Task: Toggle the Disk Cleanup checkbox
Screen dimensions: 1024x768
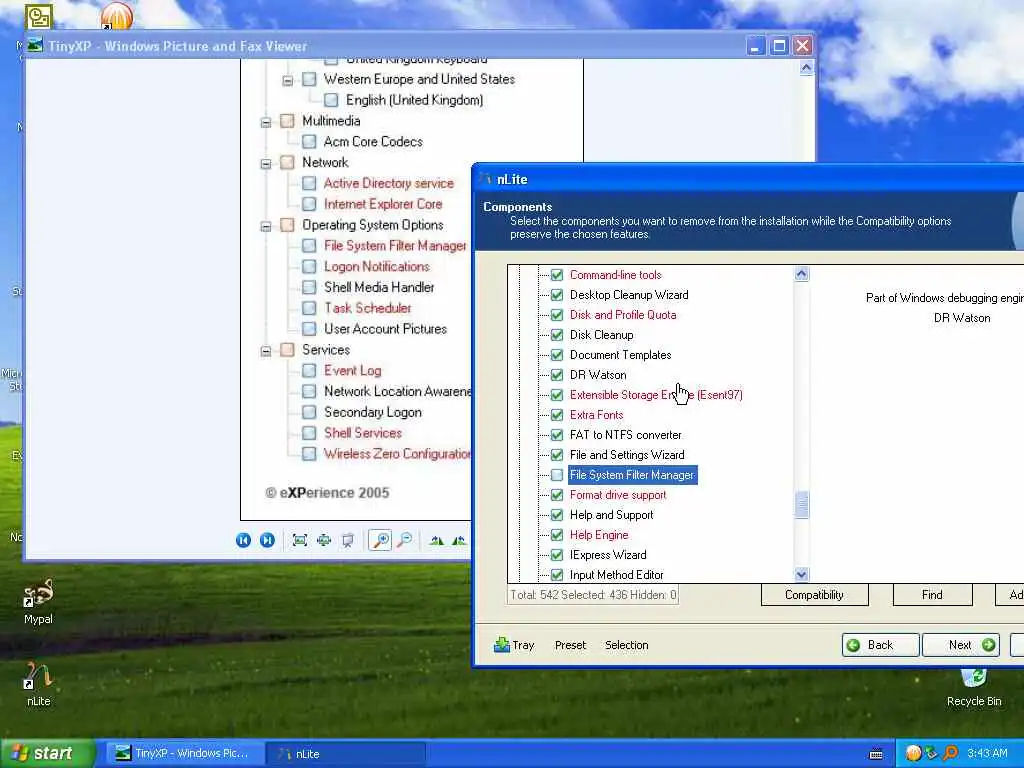Action: pos(556,335)
